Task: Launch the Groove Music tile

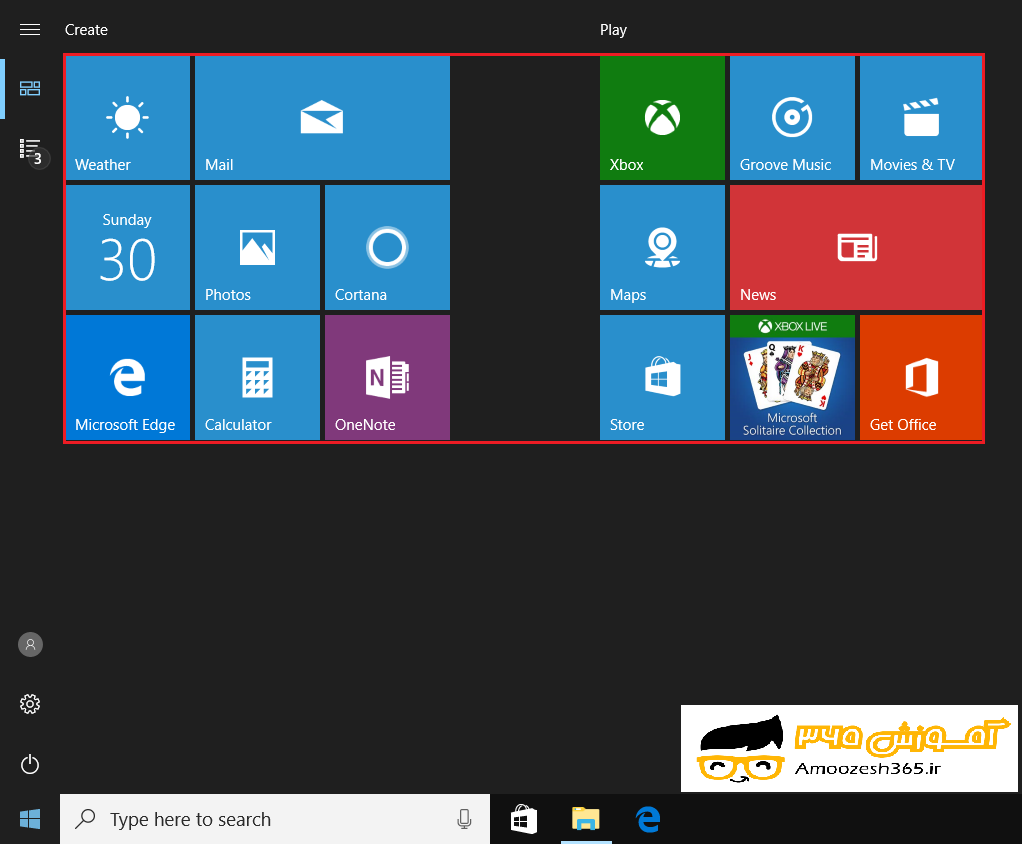Action: (792, 118)
